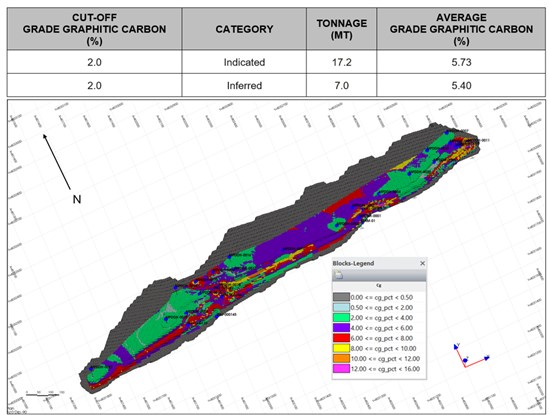Image resolution: width=550 pixels, height=415 pixels.
Task: Select the light blue 0.50–2.00 swatch
Action: tap(341, 308)
